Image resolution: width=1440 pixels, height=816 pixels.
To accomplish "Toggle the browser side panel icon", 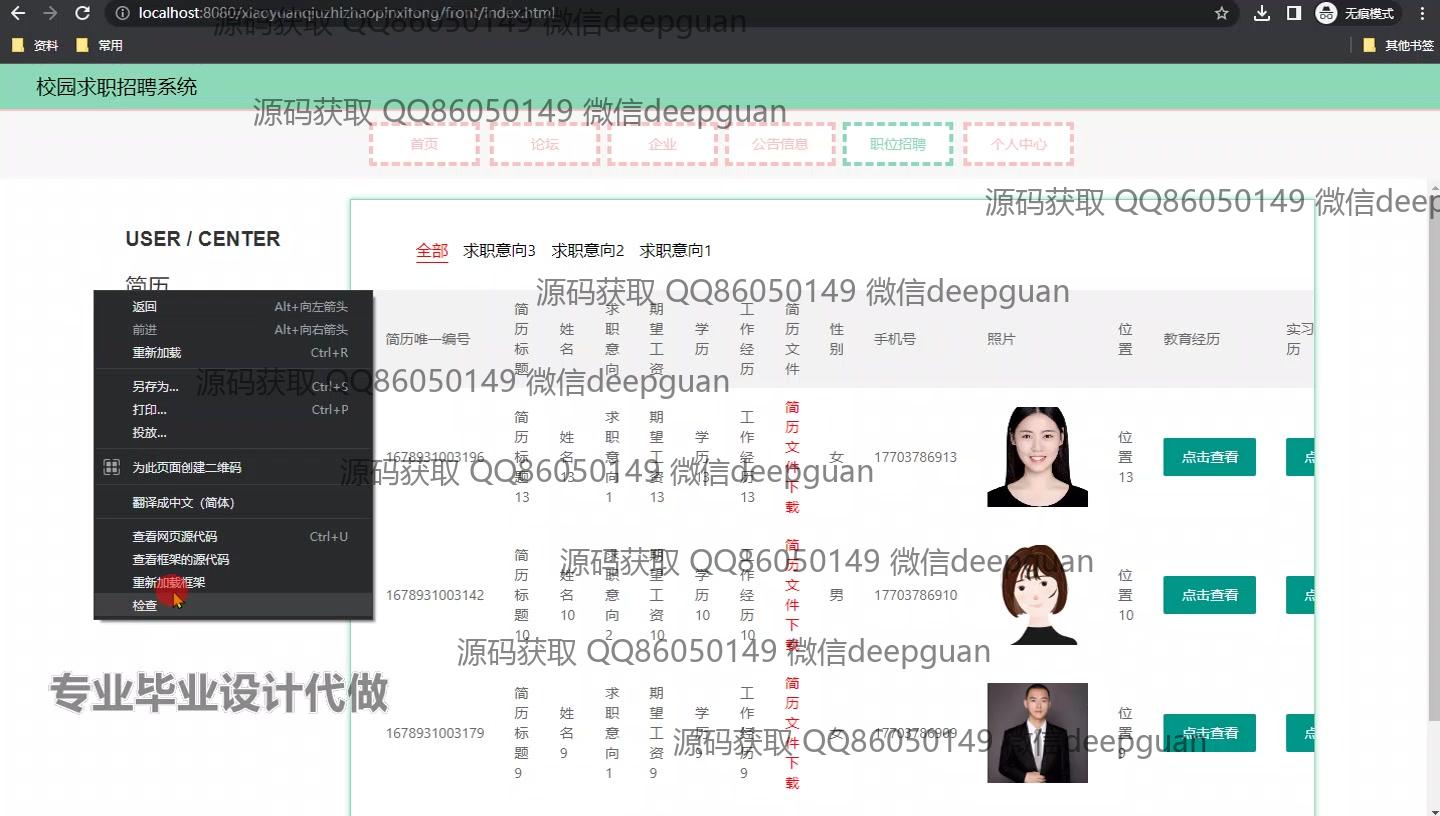I will [x=1294, y=13].
